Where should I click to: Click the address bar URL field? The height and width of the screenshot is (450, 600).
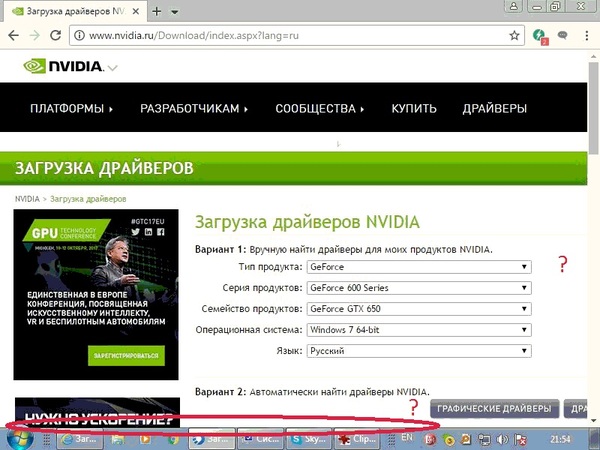(290, 36)
